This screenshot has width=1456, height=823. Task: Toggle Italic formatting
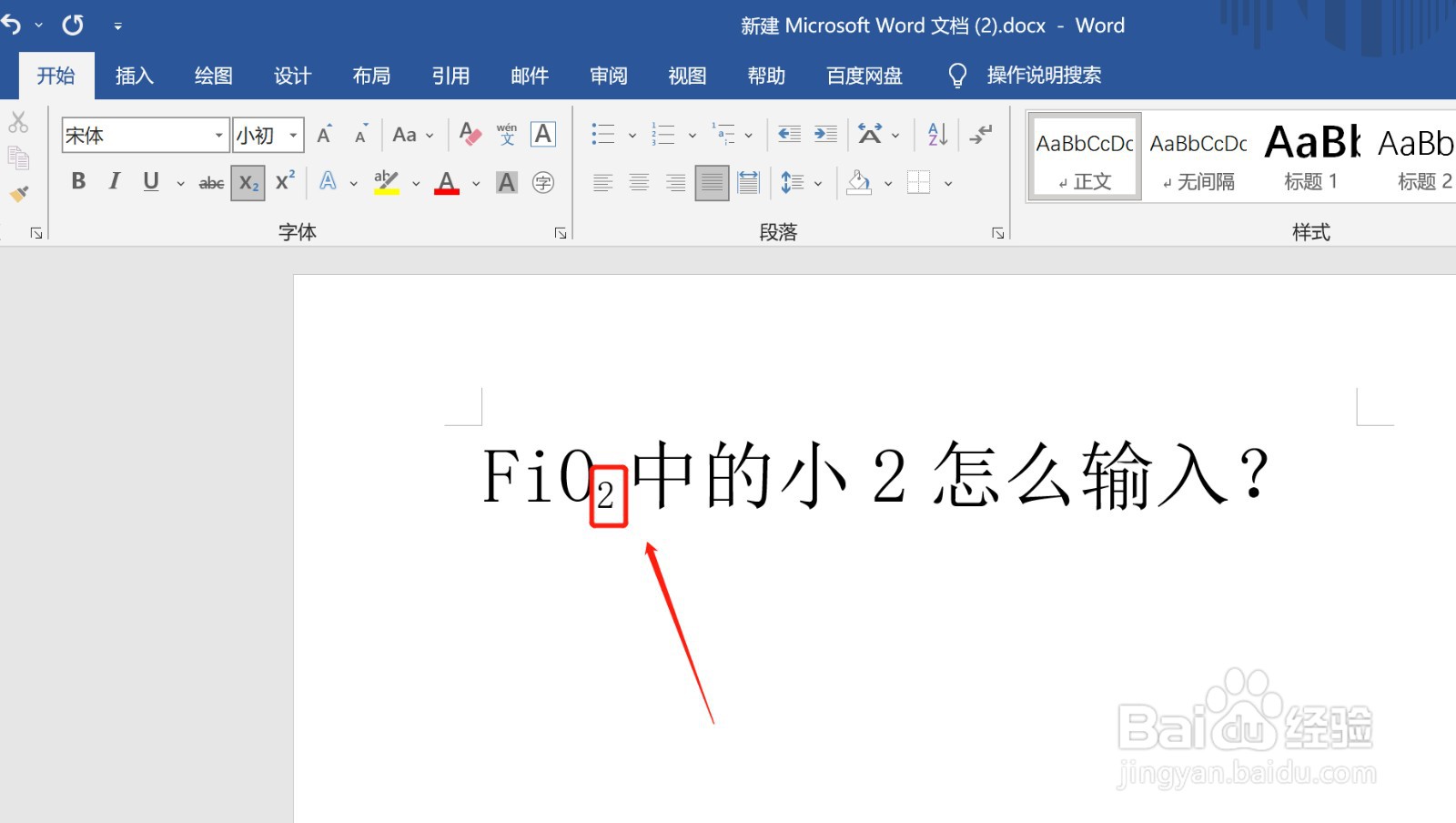pos(115,182)
